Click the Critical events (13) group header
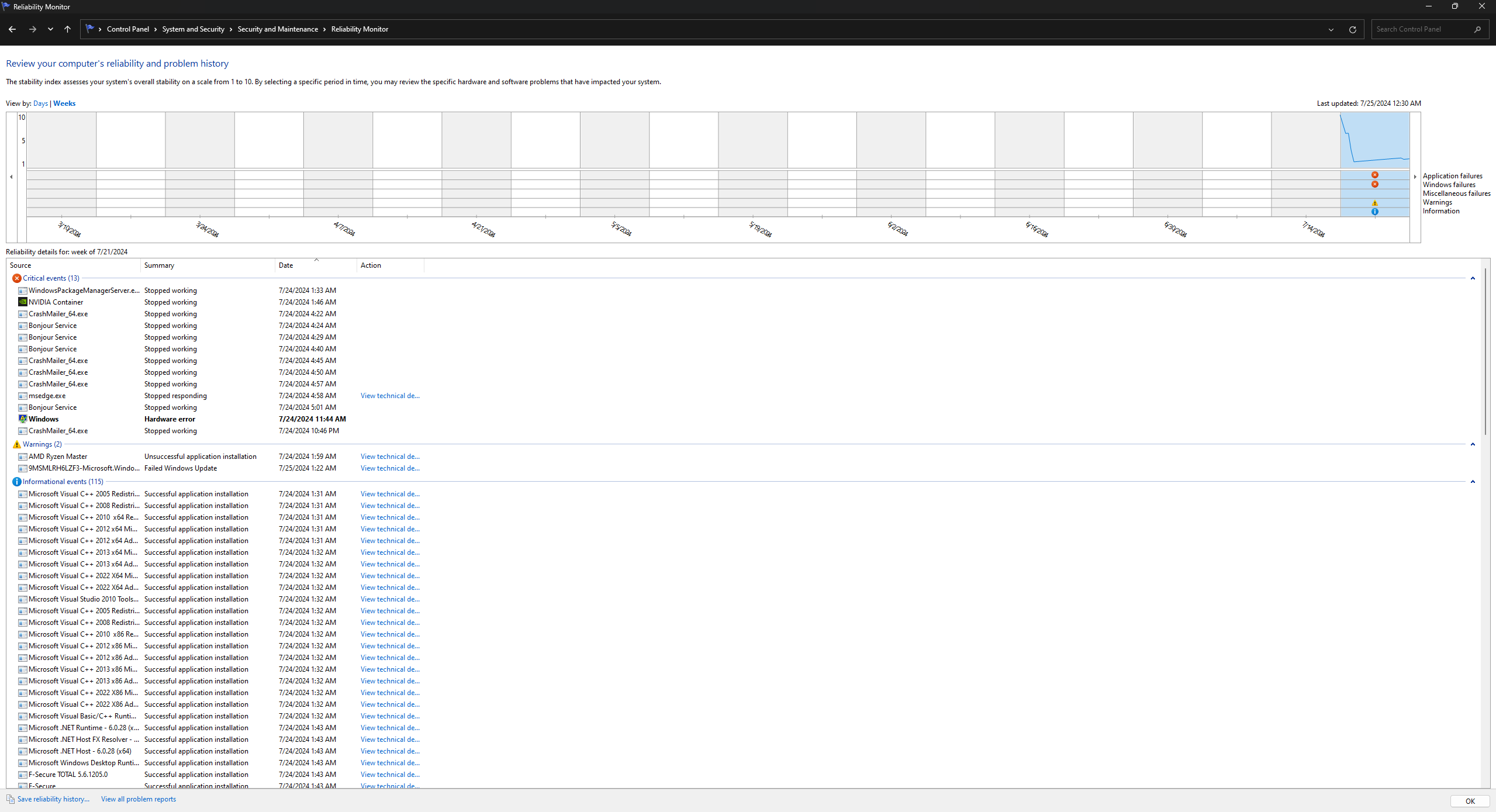The image size is (1496, 812). point(51,278)
